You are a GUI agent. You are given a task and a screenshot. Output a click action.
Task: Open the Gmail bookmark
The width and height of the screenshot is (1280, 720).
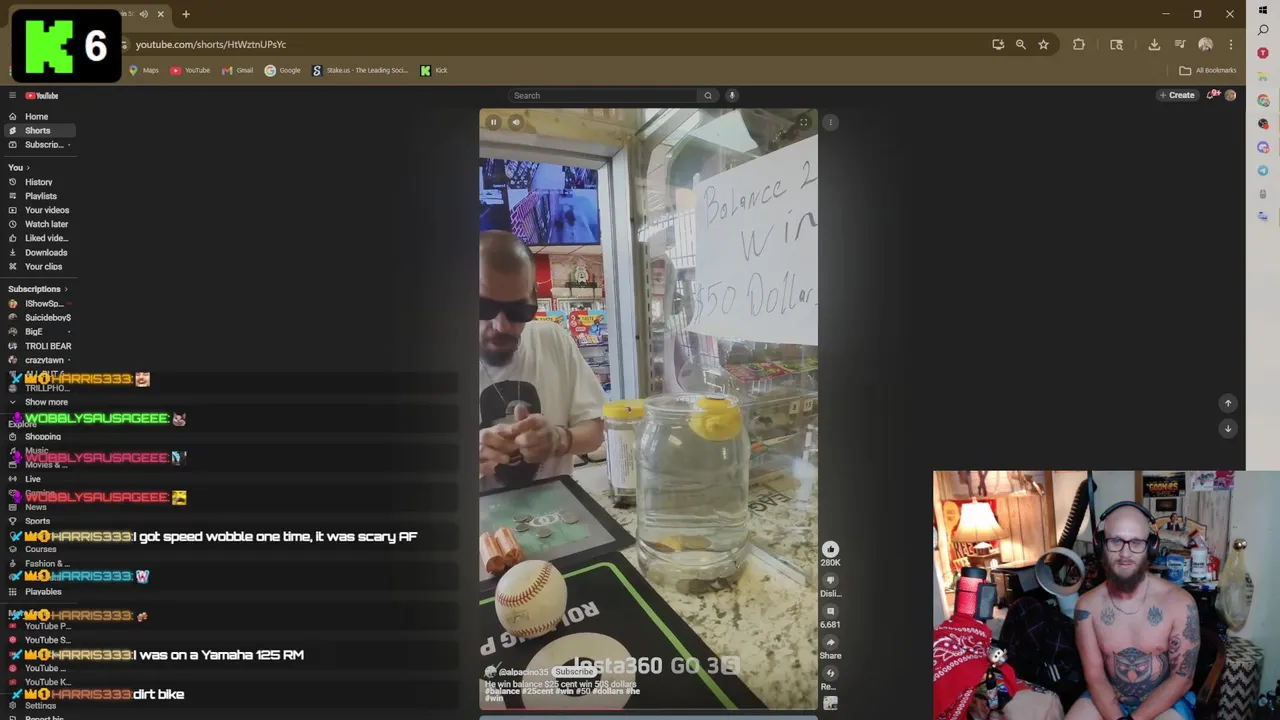tap(238, 71)
